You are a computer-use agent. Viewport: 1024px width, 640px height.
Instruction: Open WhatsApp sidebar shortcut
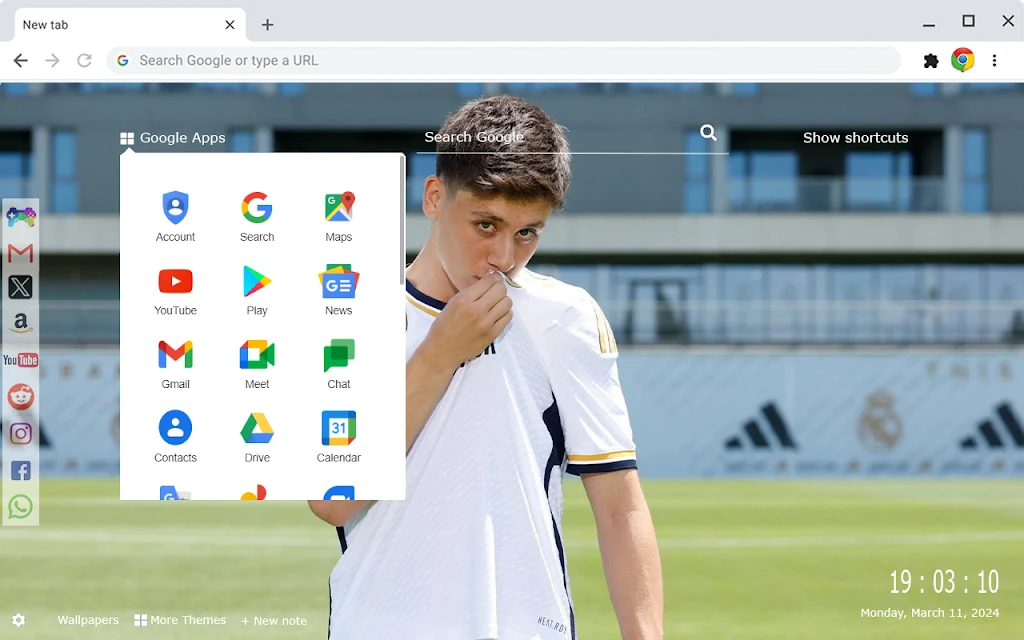pyautogui.click(x=20, y=507)
